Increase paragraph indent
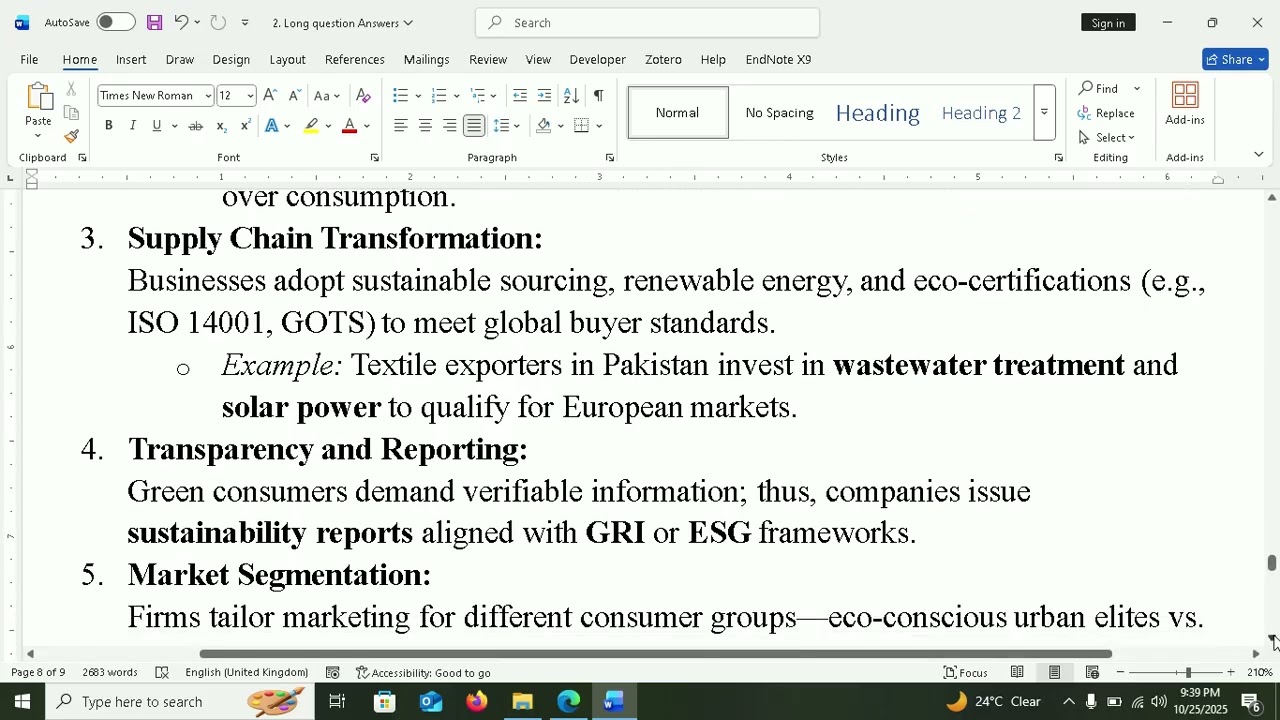 click(544, 96)
